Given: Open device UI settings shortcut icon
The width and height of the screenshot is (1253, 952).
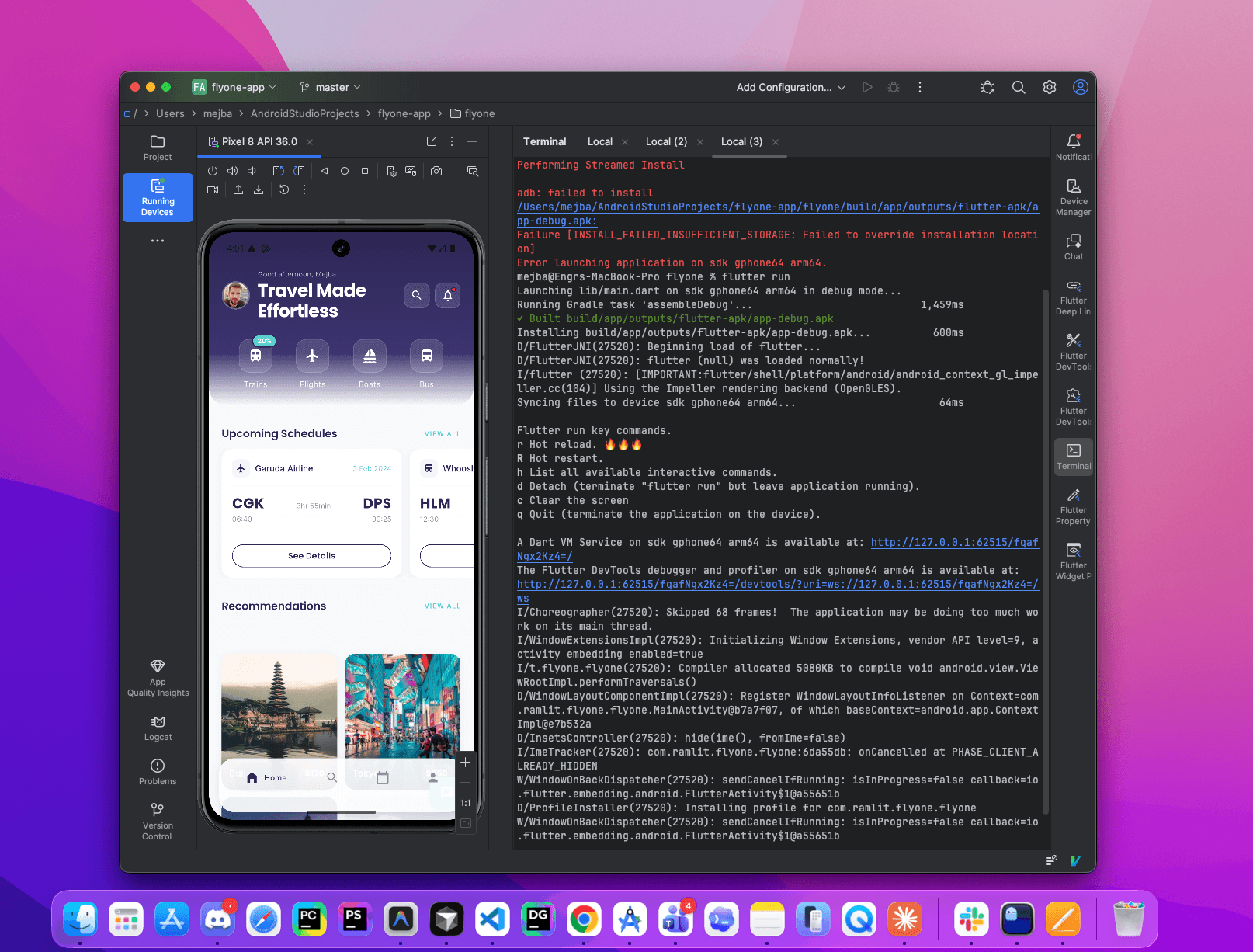Looking at the screenshot, I should [391, 171].
